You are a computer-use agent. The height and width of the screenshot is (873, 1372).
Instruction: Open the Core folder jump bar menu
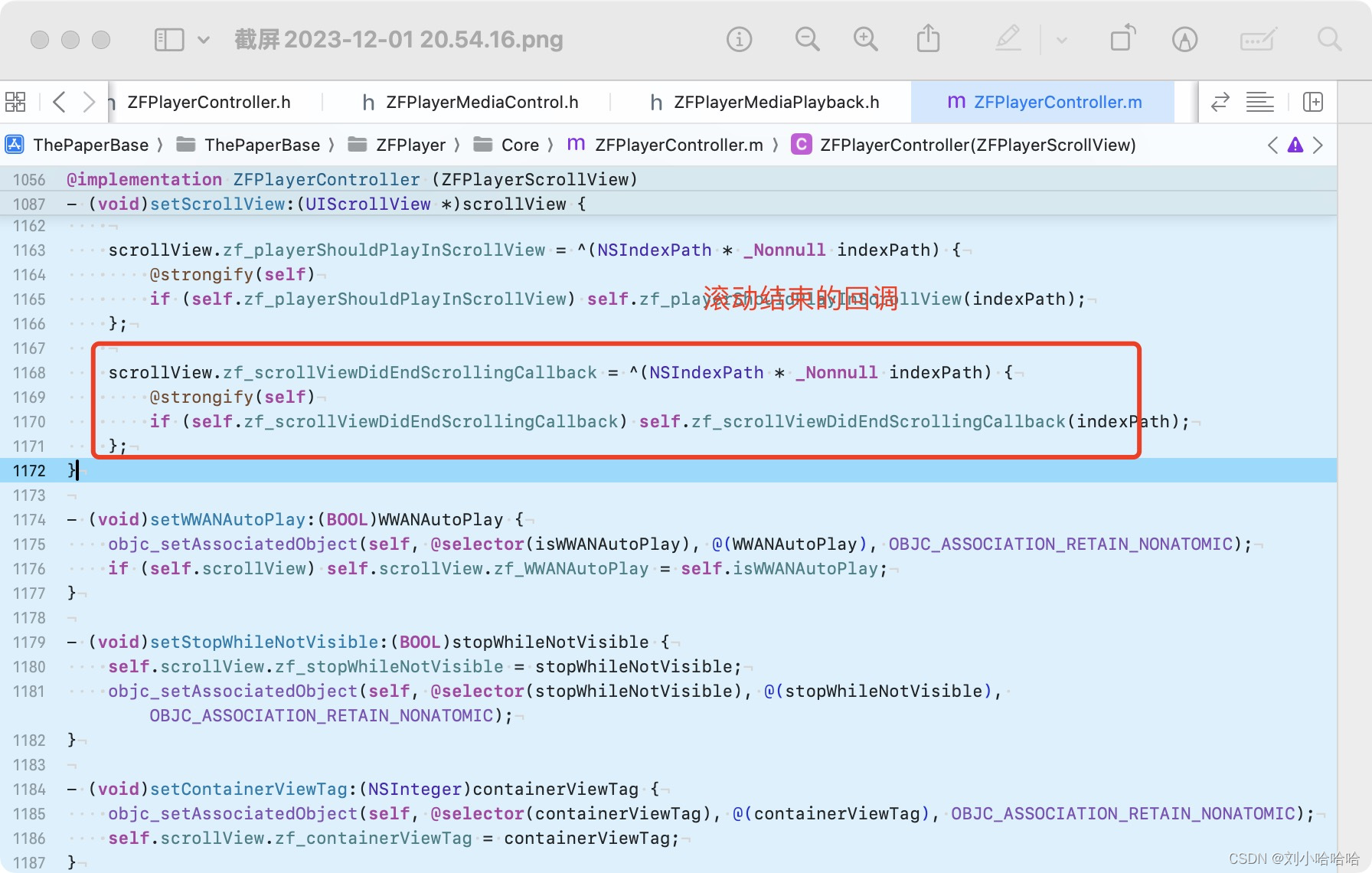pyautogui.click(x=520, y=145)
